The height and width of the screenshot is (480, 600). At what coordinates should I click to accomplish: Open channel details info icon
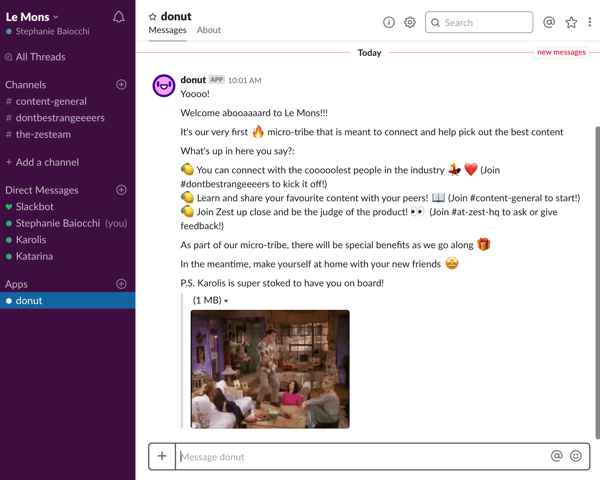click(x=389, y=22)
